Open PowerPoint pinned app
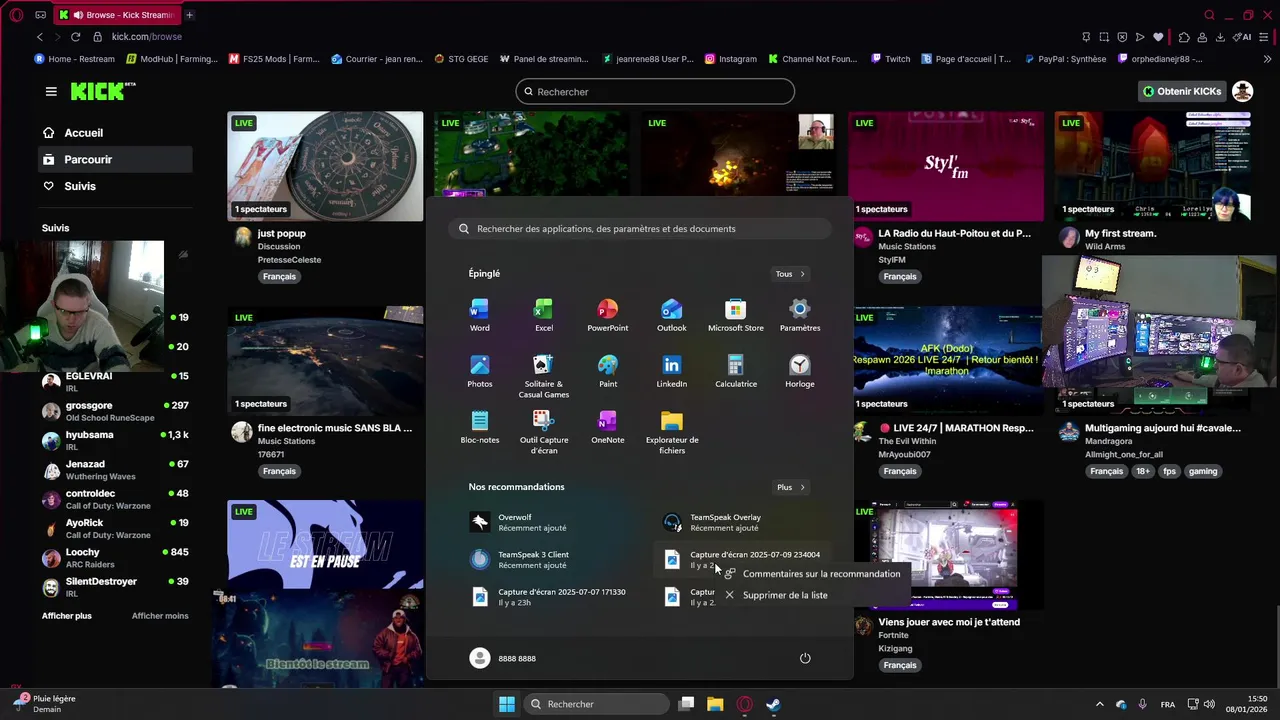Viewport: 1280px width, 720px height. [x=607, y=315]
